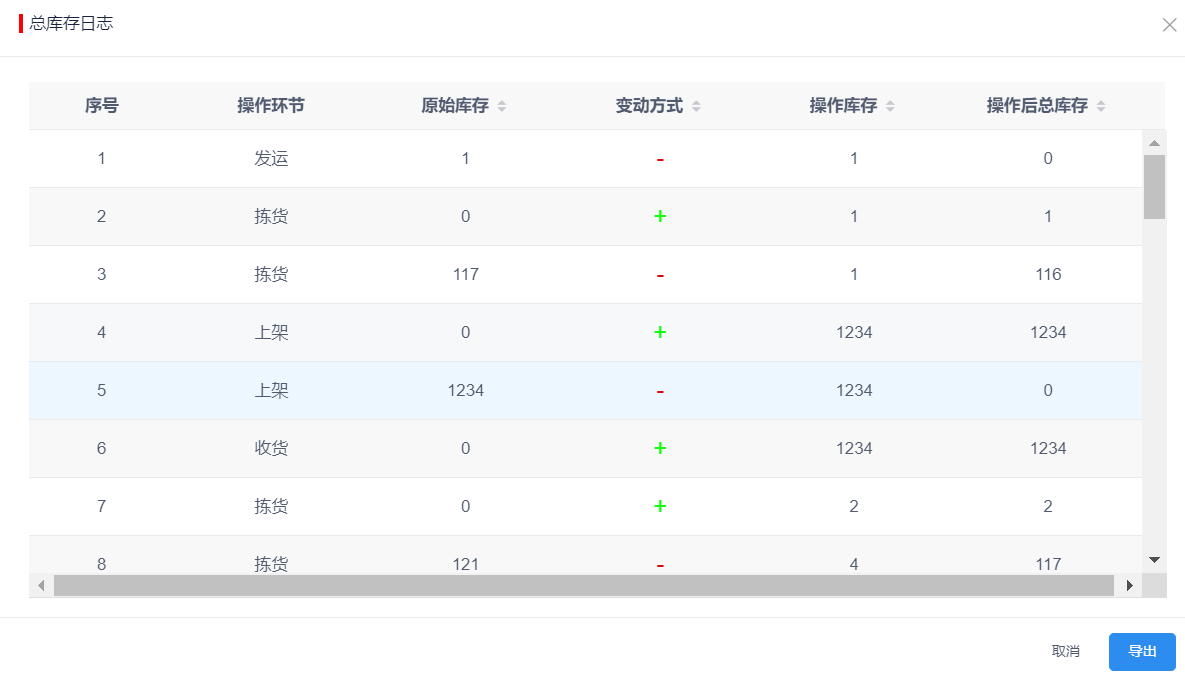Select the 拣货 cell in row 2
The height and width of the screenshot is (678, 1185).
[x=271, y=217]
